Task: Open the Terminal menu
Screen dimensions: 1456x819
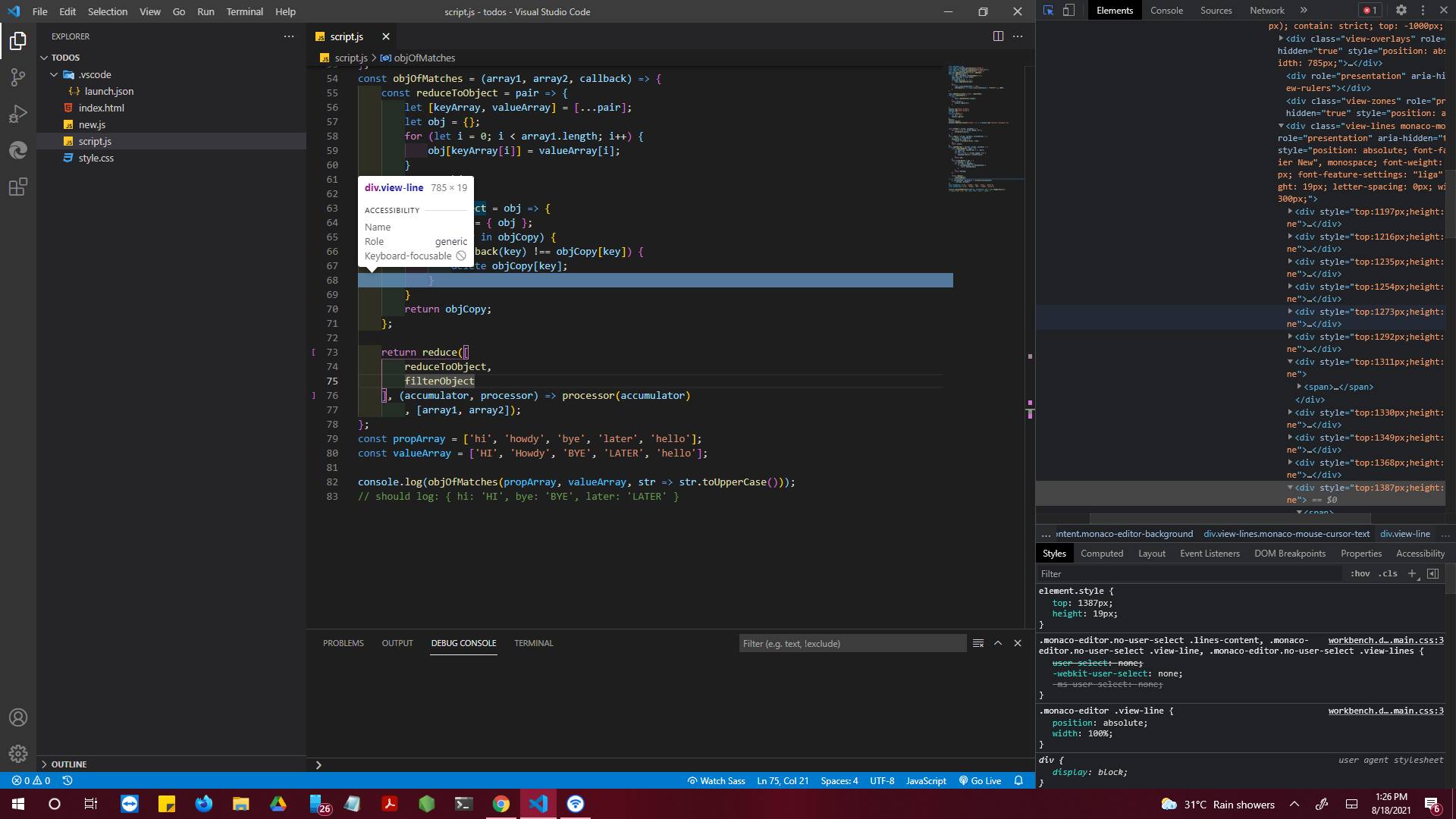Action: [244, 11]
